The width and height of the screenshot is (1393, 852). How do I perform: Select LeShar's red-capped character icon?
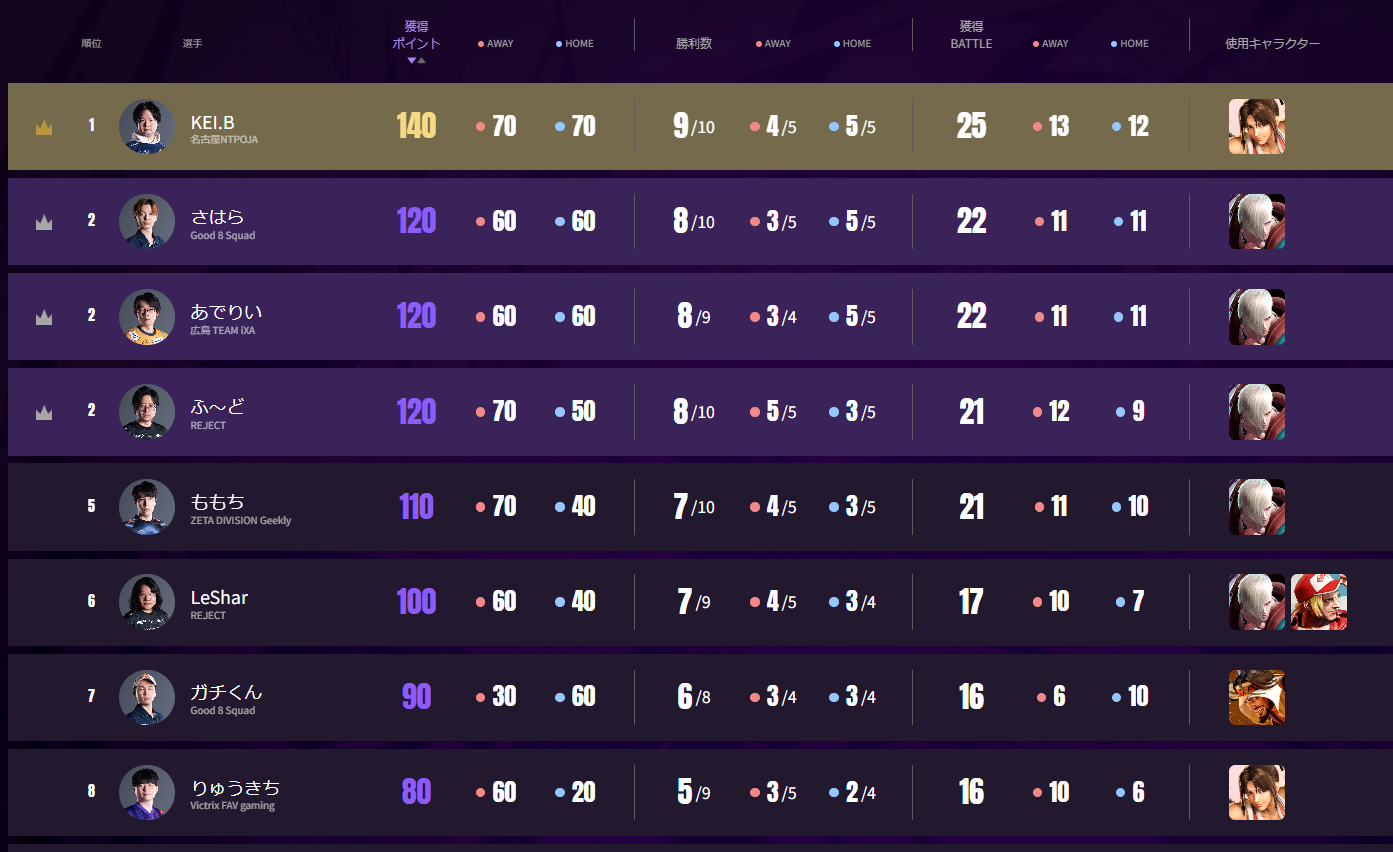click(1318, 602)
